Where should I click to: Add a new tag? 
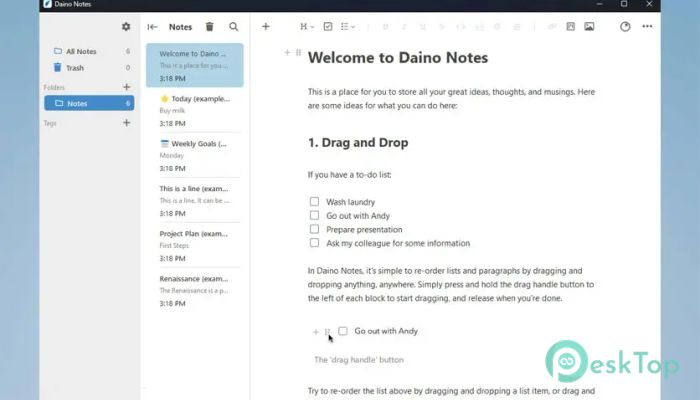tap(126, 123)
